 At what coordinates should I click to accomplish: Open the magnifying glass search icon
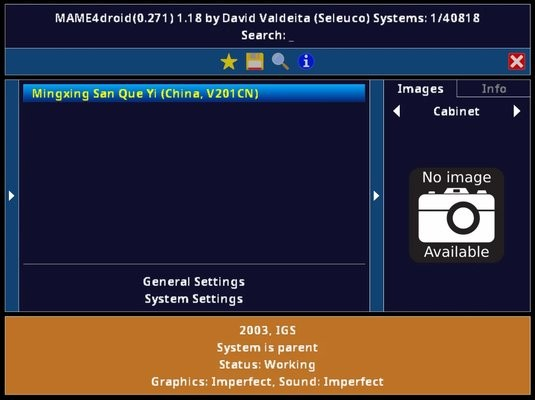pos(280,62)
